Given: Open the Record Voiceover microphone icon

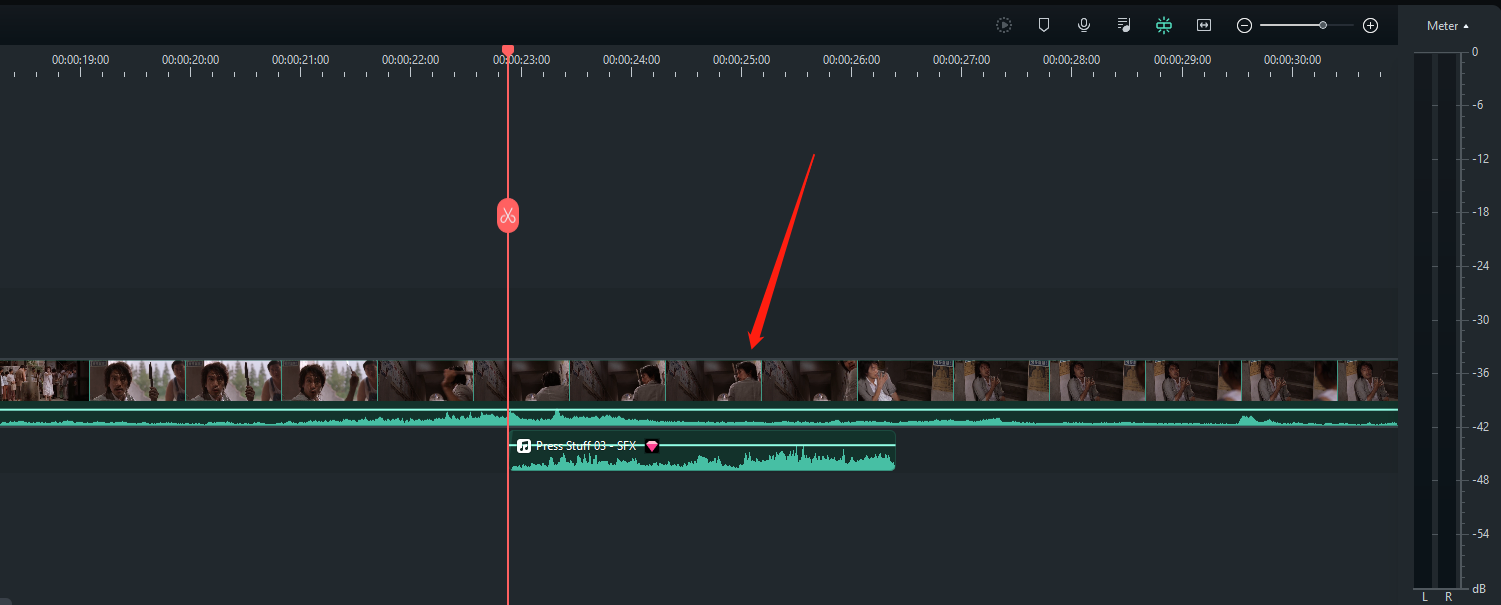Looking at the screenshot, I should tap(1084, 25).
